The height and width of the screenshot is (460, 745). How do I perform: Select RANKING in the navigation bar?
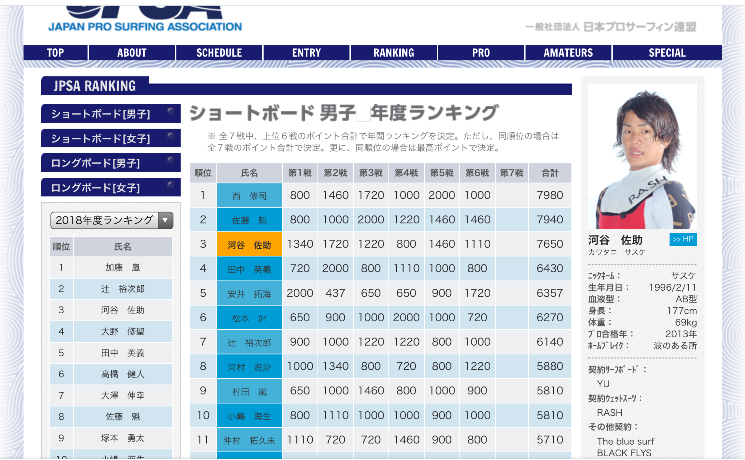[393, 53]
